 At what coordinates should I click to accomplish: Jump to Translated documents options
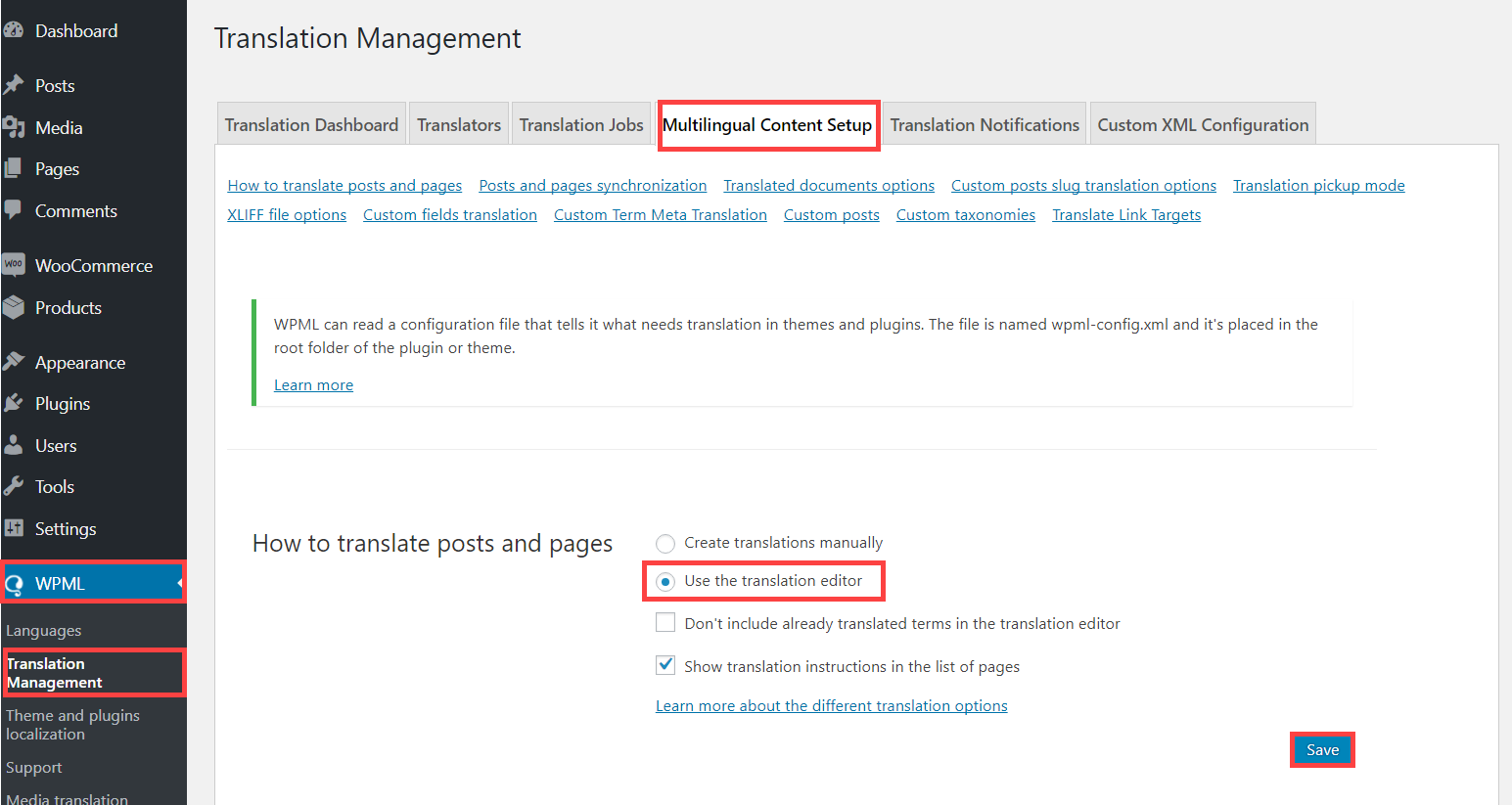coord(829,186)
